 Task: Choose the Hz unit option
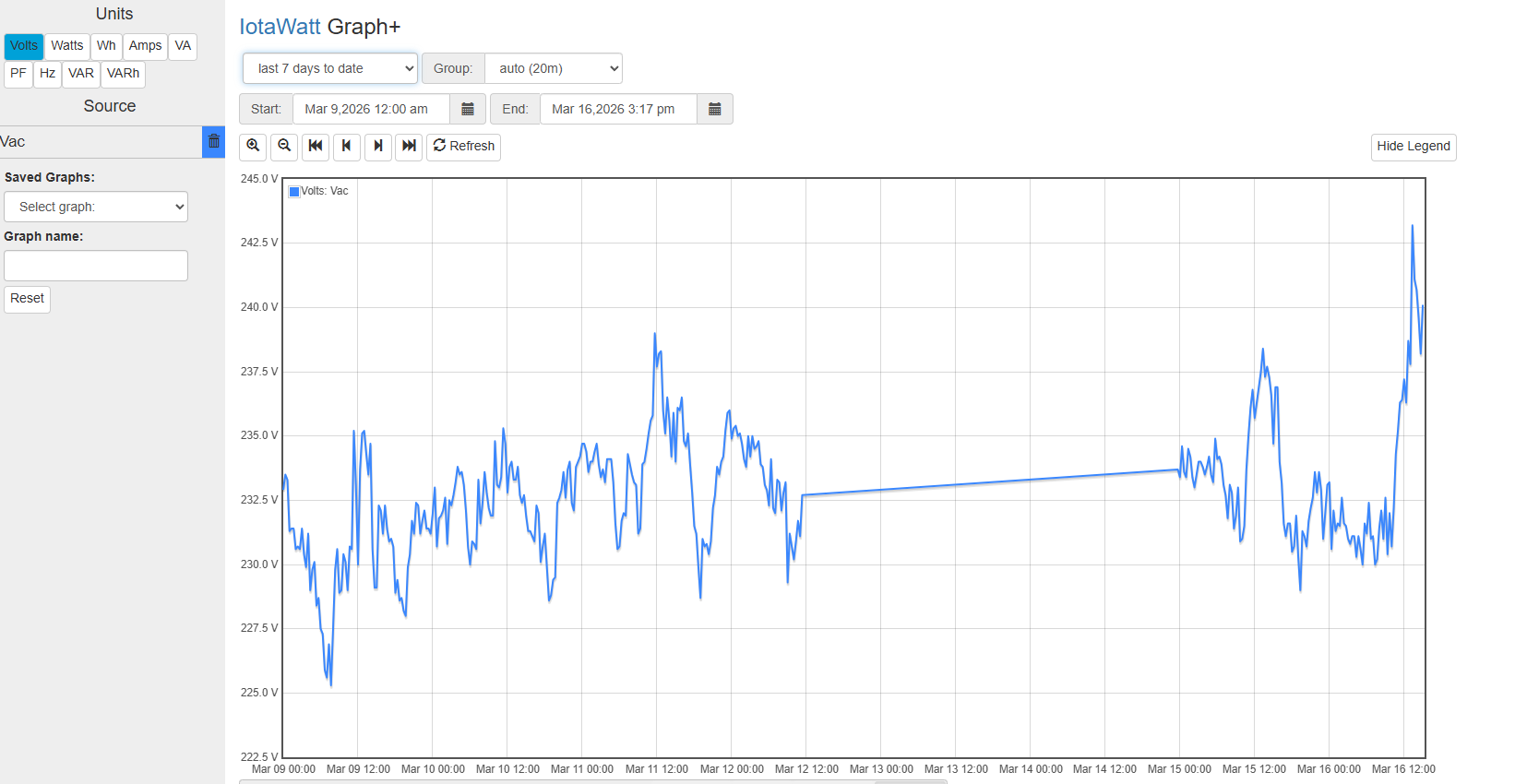point(48,74)
